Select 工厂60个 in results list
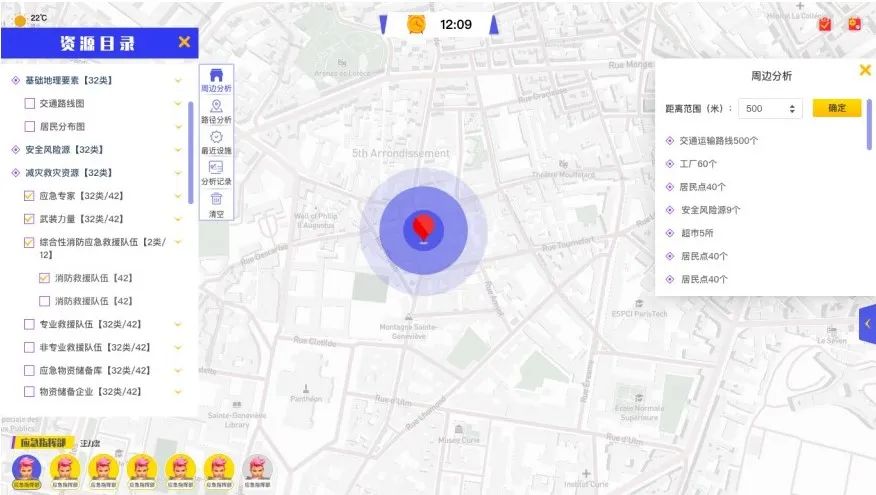Viewport: 876px width, 495px height. 698,163
